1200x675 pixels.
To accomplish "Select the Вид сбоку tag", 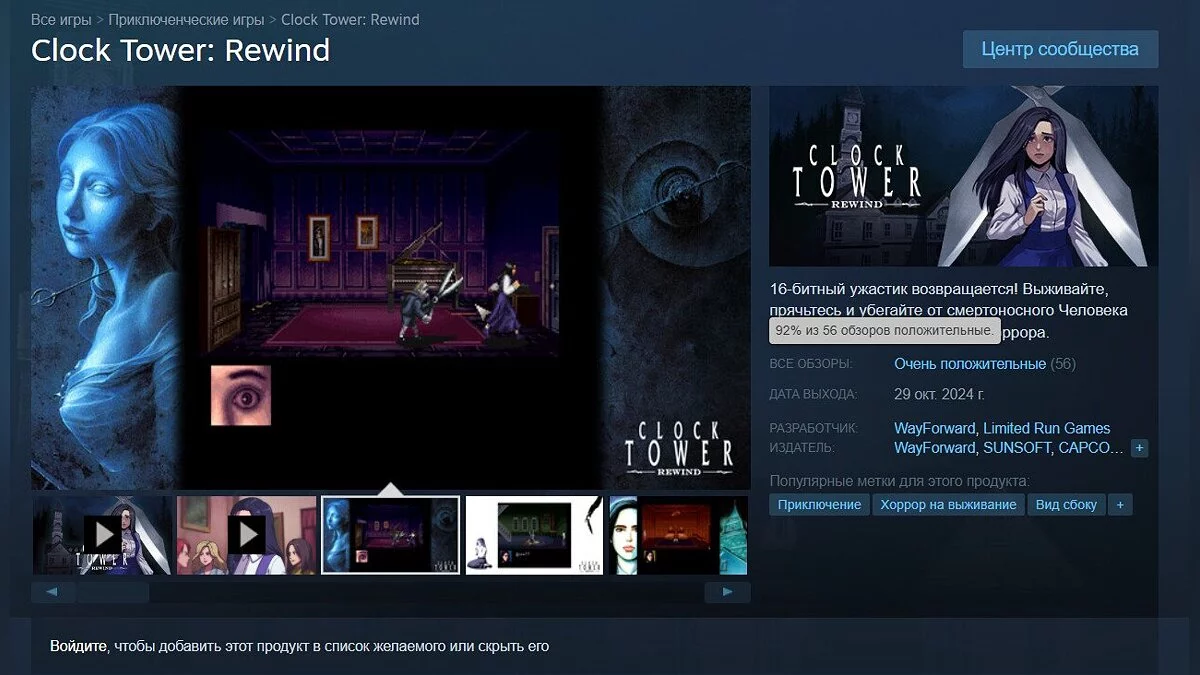I will point(1066,505).
